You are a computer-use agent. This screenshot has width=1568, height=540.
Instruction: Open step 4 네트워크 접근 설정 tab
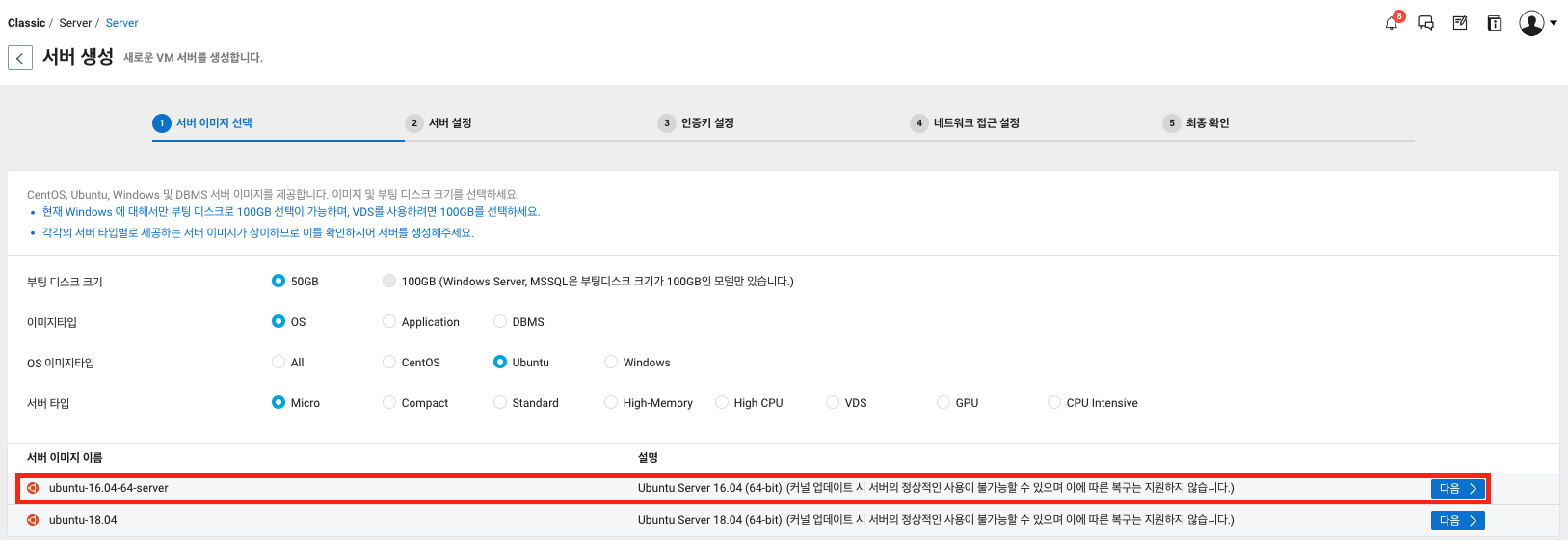pos(965,122)
